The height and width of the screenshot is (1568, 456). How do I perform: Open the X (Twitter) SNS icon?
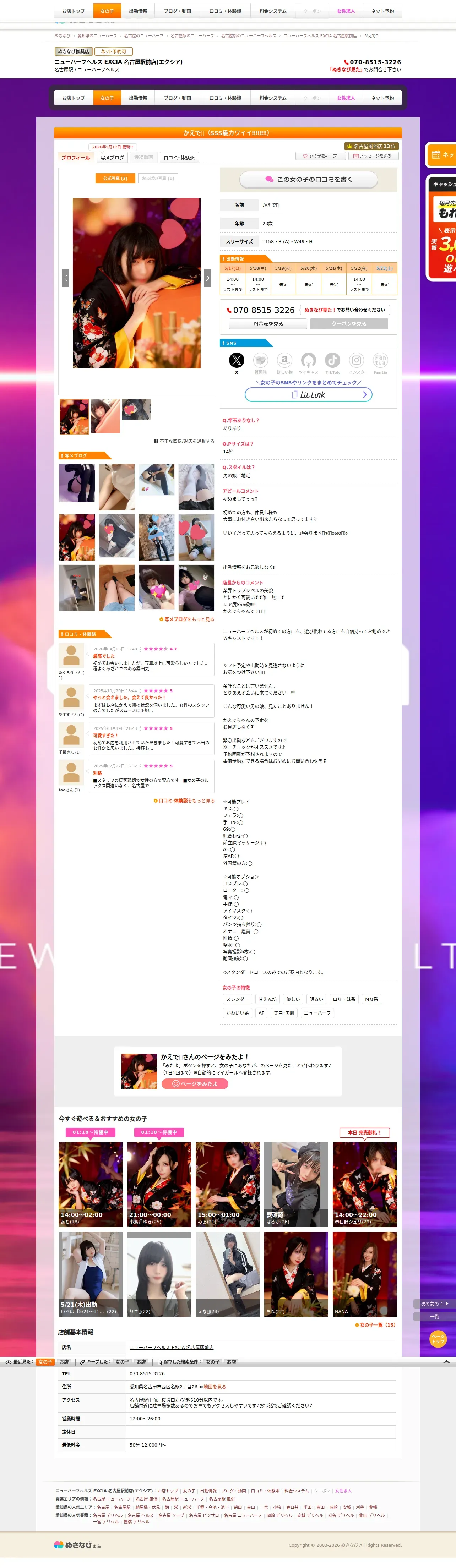point(236,360)
